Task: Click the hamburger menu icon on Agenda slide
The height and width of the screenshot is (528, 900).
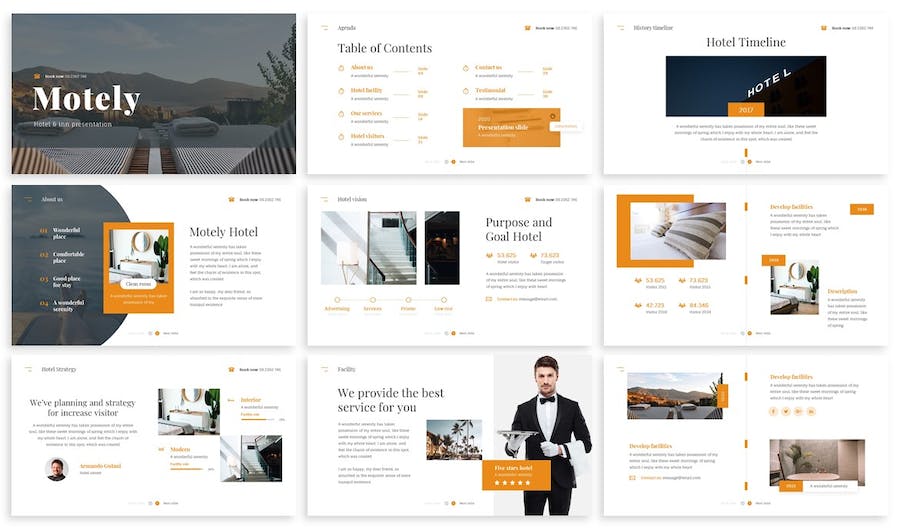Action: (x=324, y=28)
